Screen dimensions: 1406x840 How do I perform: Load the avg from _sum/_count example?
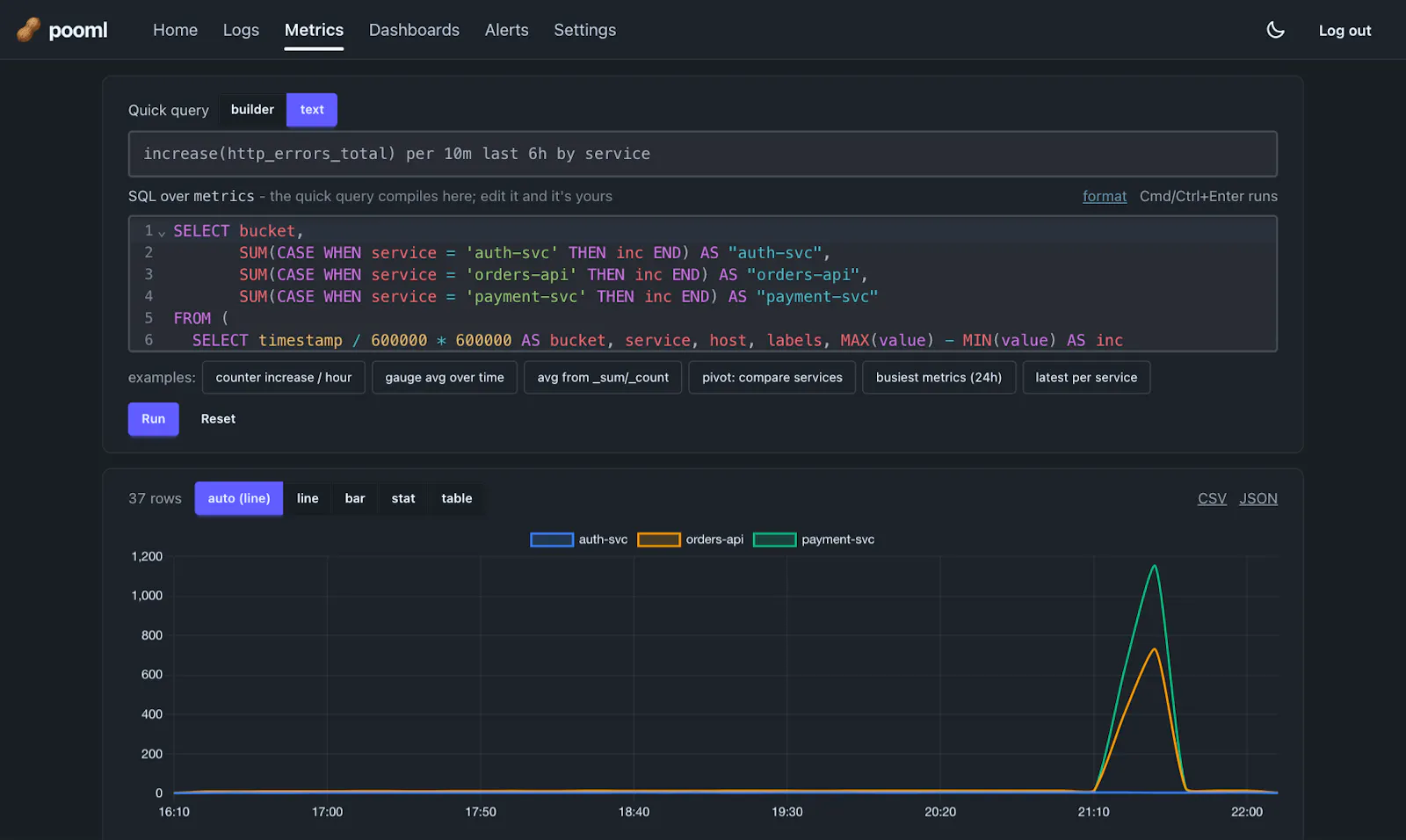click(603, 377)
